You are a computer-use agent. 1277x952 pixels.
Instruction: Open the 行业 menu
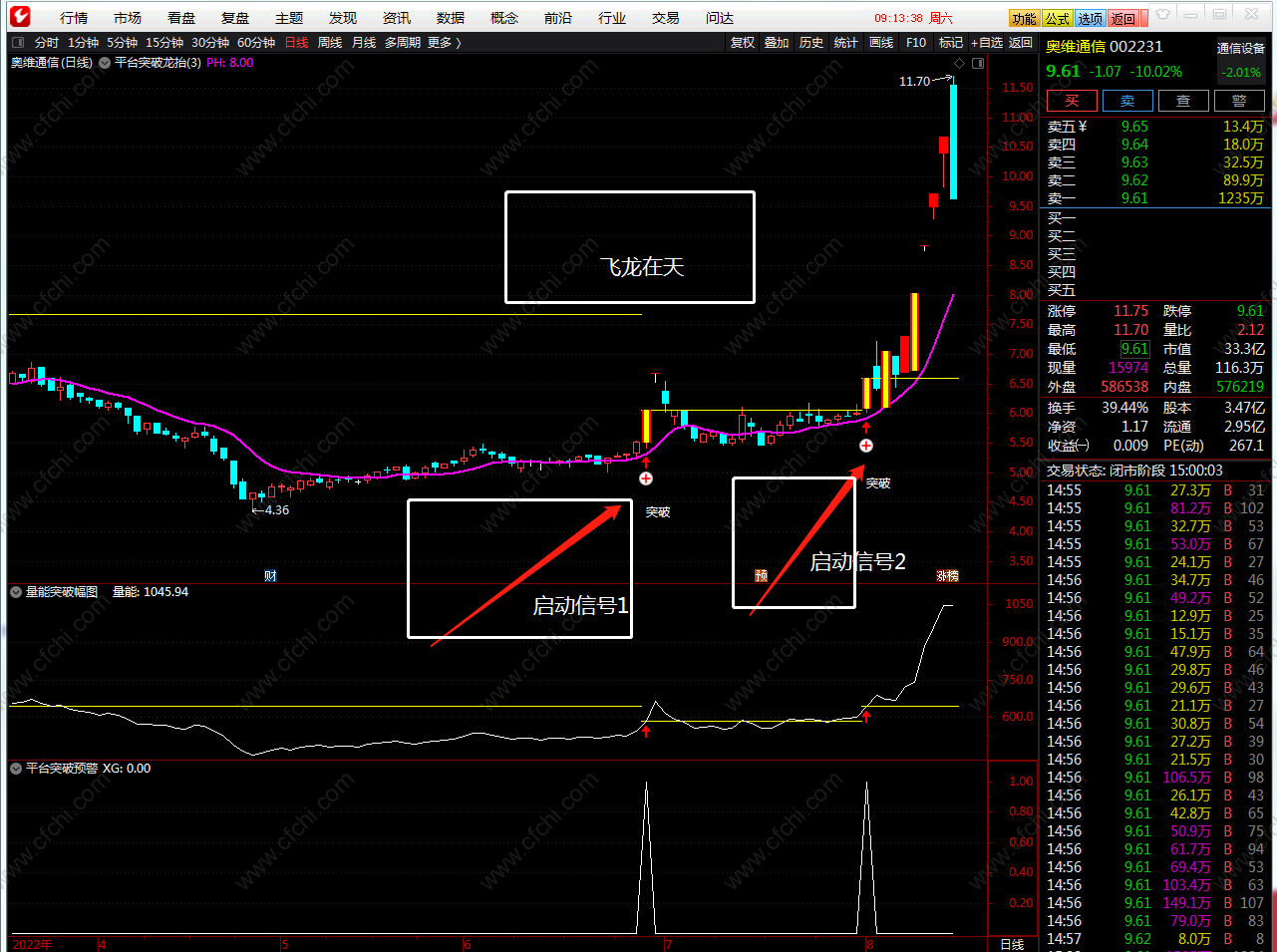coord(612,18)
